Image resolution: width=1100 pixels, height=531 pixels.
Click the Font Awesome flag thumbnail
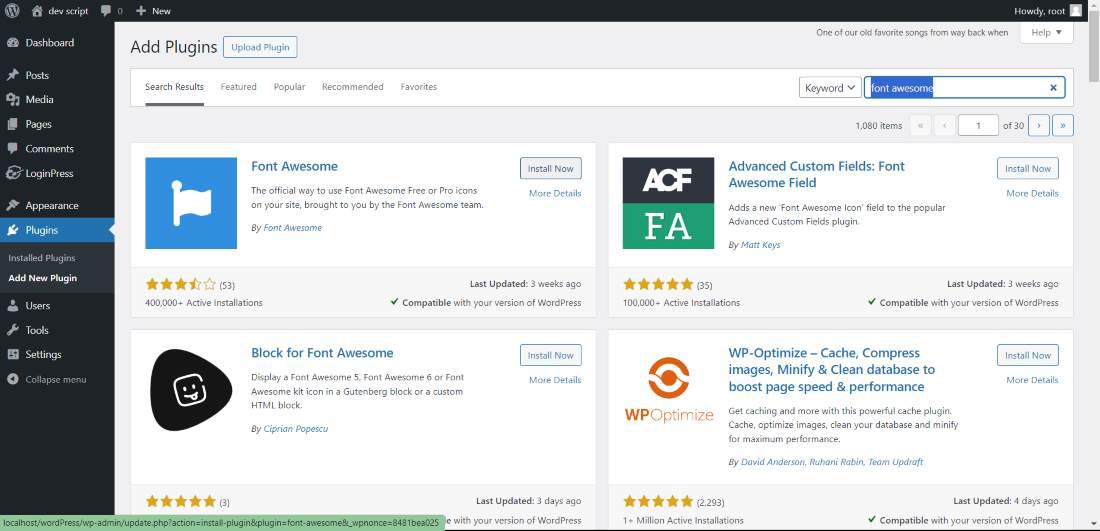(x=191, y=203)
